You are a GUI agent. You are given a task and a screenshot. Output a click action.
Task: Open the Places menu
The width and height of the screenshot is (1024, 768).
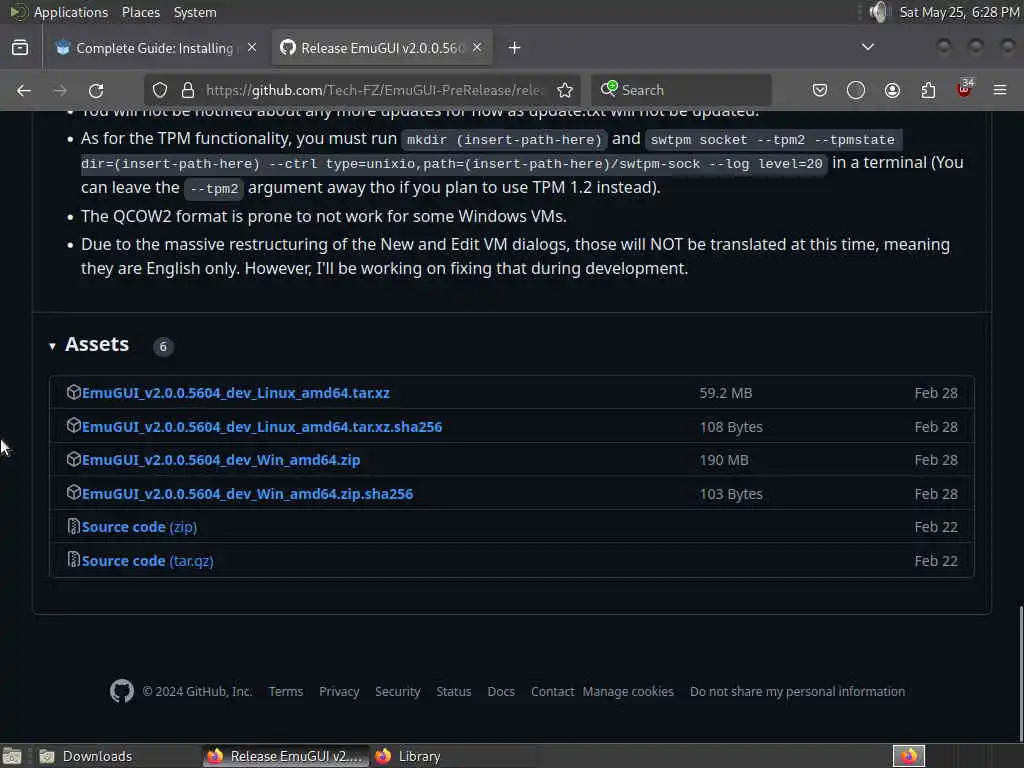(x=140, y=12)
